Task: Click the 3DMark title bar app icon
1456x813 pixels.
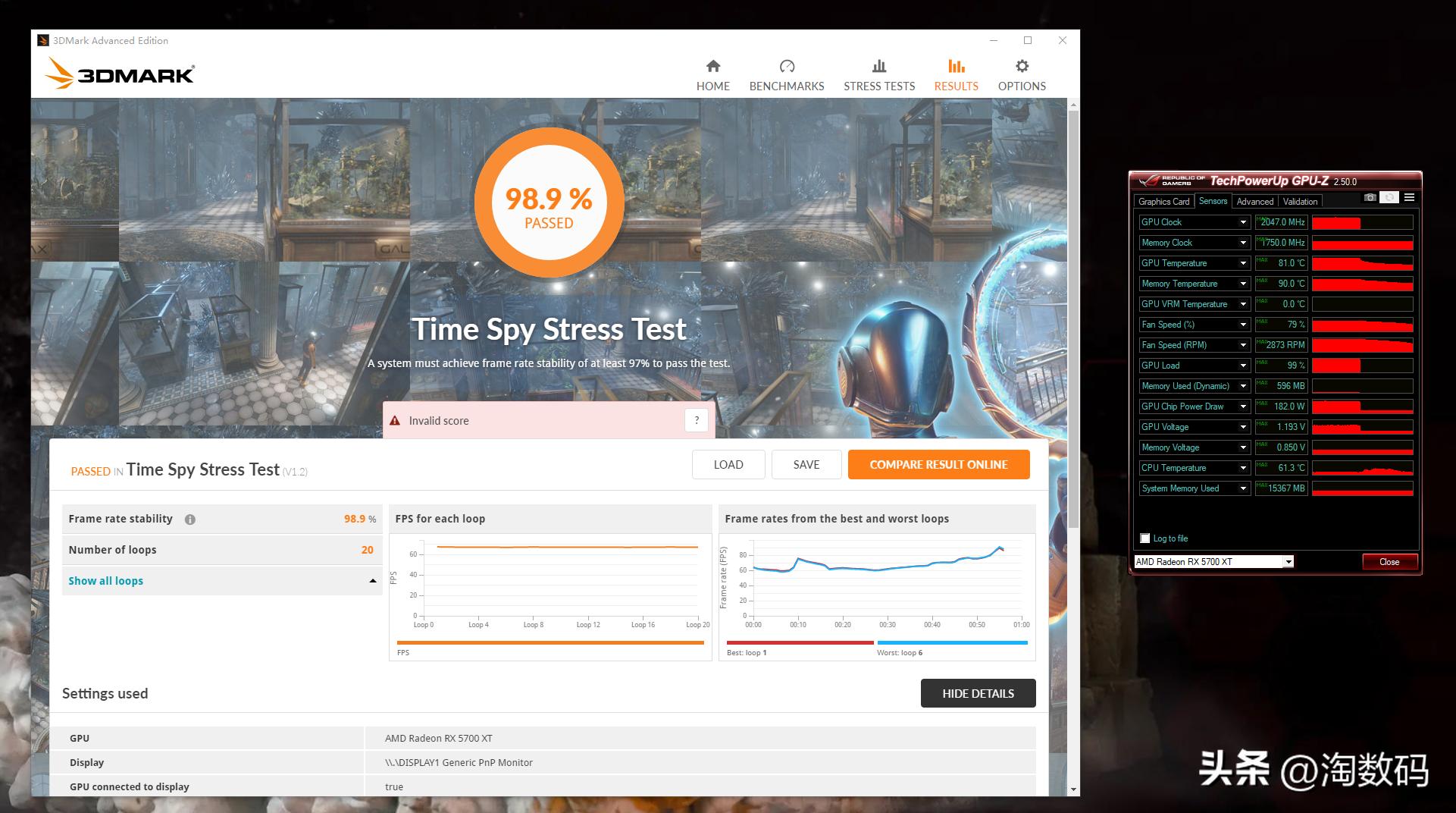Action: [x=43, y=40]
